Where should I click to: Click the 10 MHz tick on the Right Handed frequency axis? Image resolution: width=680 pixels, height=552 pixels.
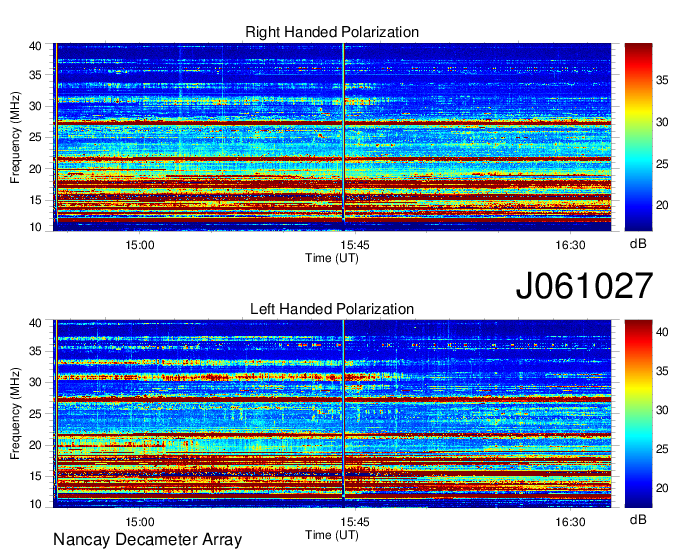(35, 227)
